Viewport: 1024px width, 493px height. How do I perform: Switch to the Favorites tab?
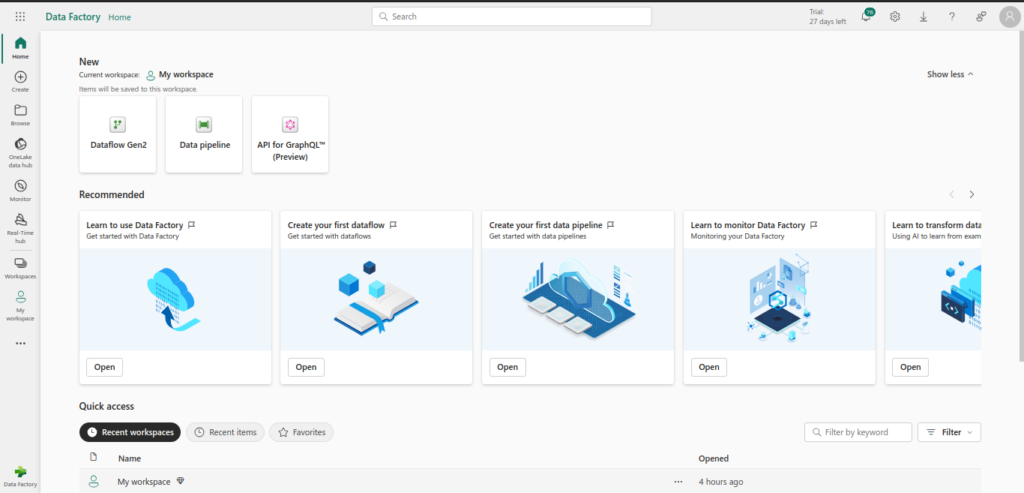point(301,432)
